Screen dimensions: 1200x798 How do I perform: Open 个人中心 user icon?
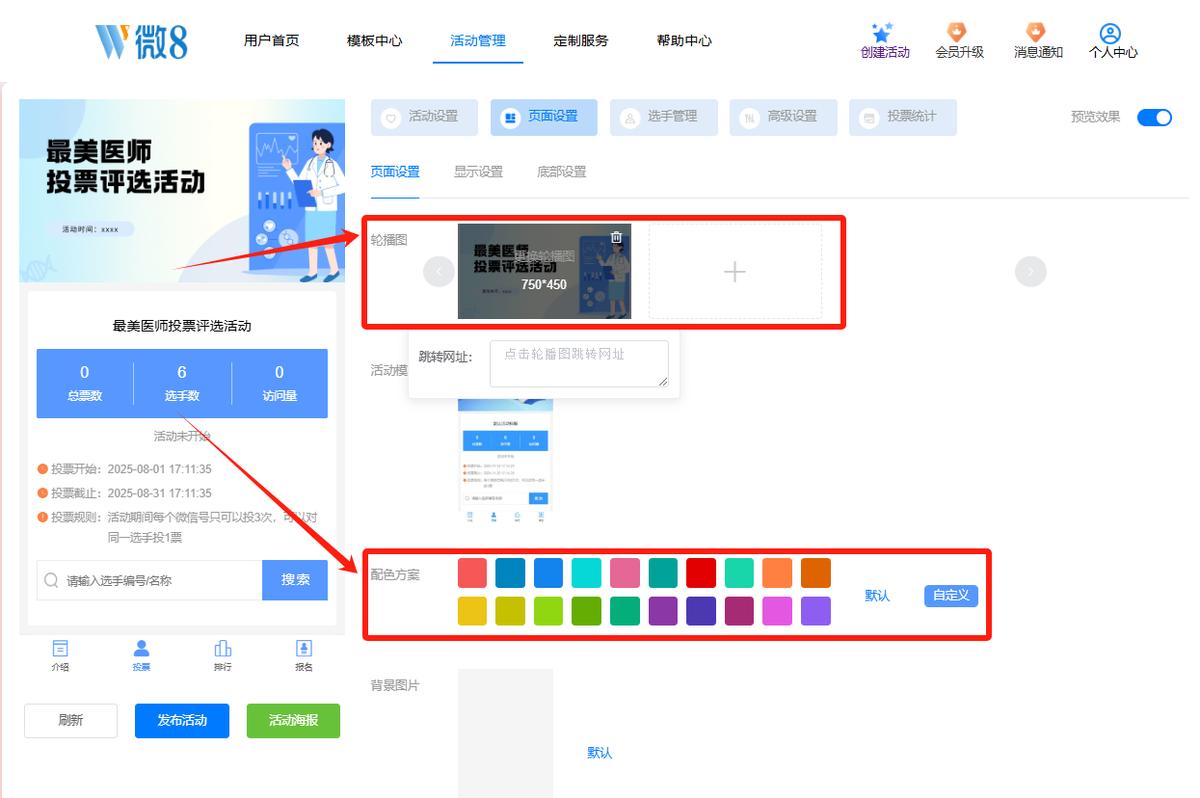pos(1110,34)
